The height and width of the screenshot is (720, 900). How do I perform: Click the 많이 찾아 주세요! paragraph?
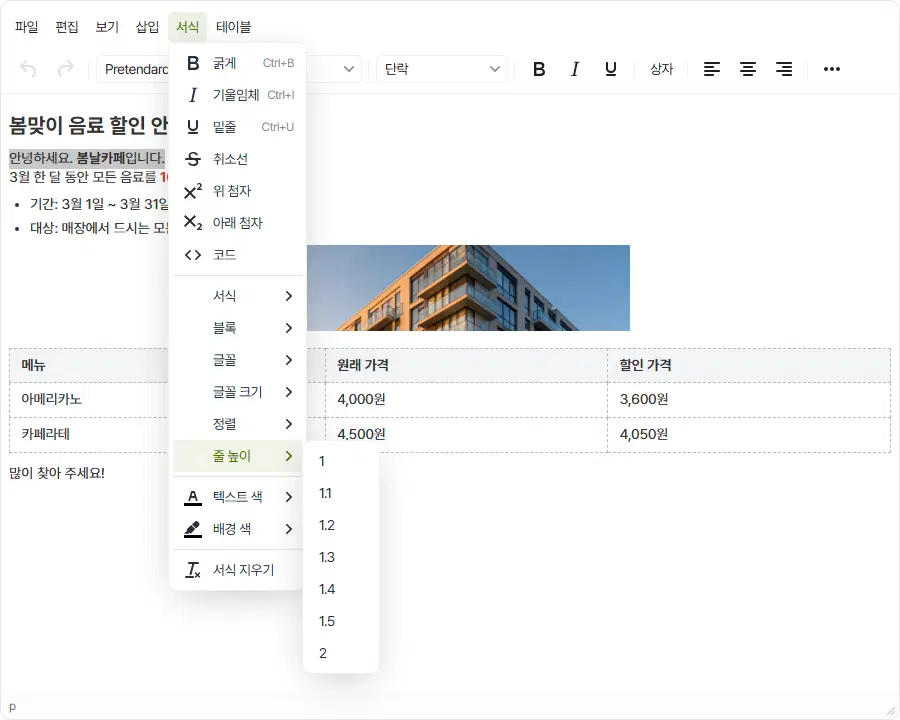[57, 473]
